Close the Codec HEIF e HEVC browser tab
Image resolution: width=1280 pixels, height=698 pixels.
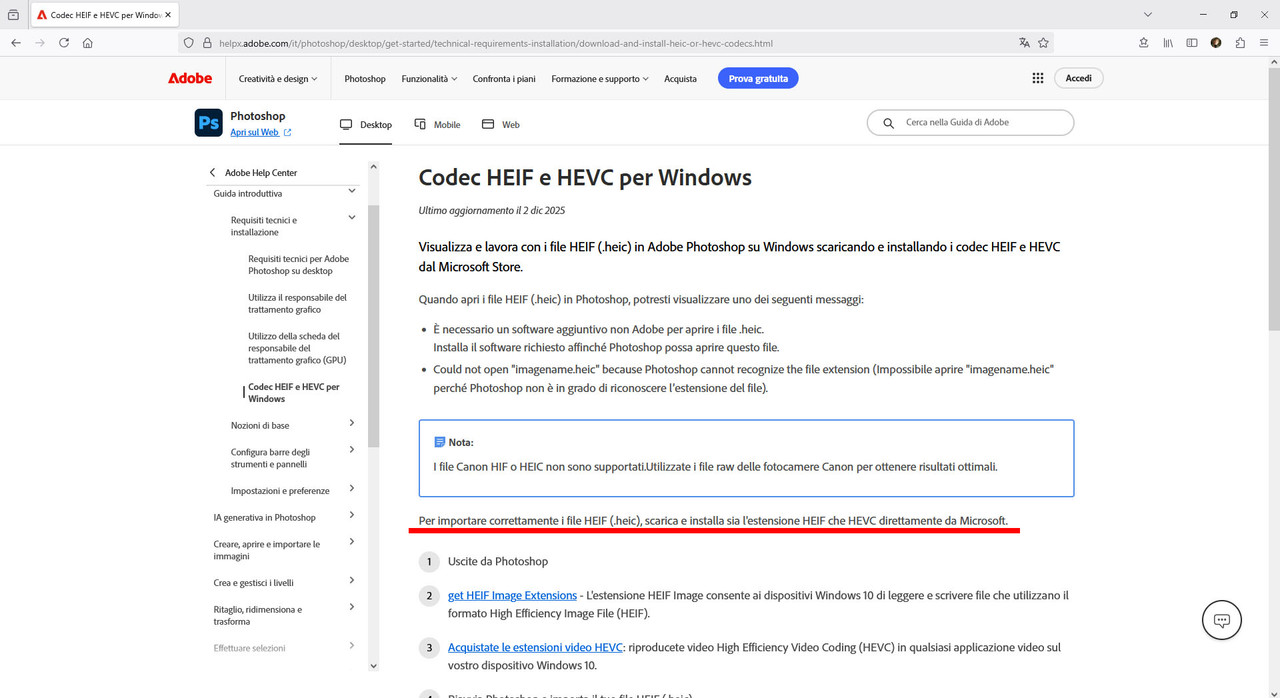pos(167,15)
